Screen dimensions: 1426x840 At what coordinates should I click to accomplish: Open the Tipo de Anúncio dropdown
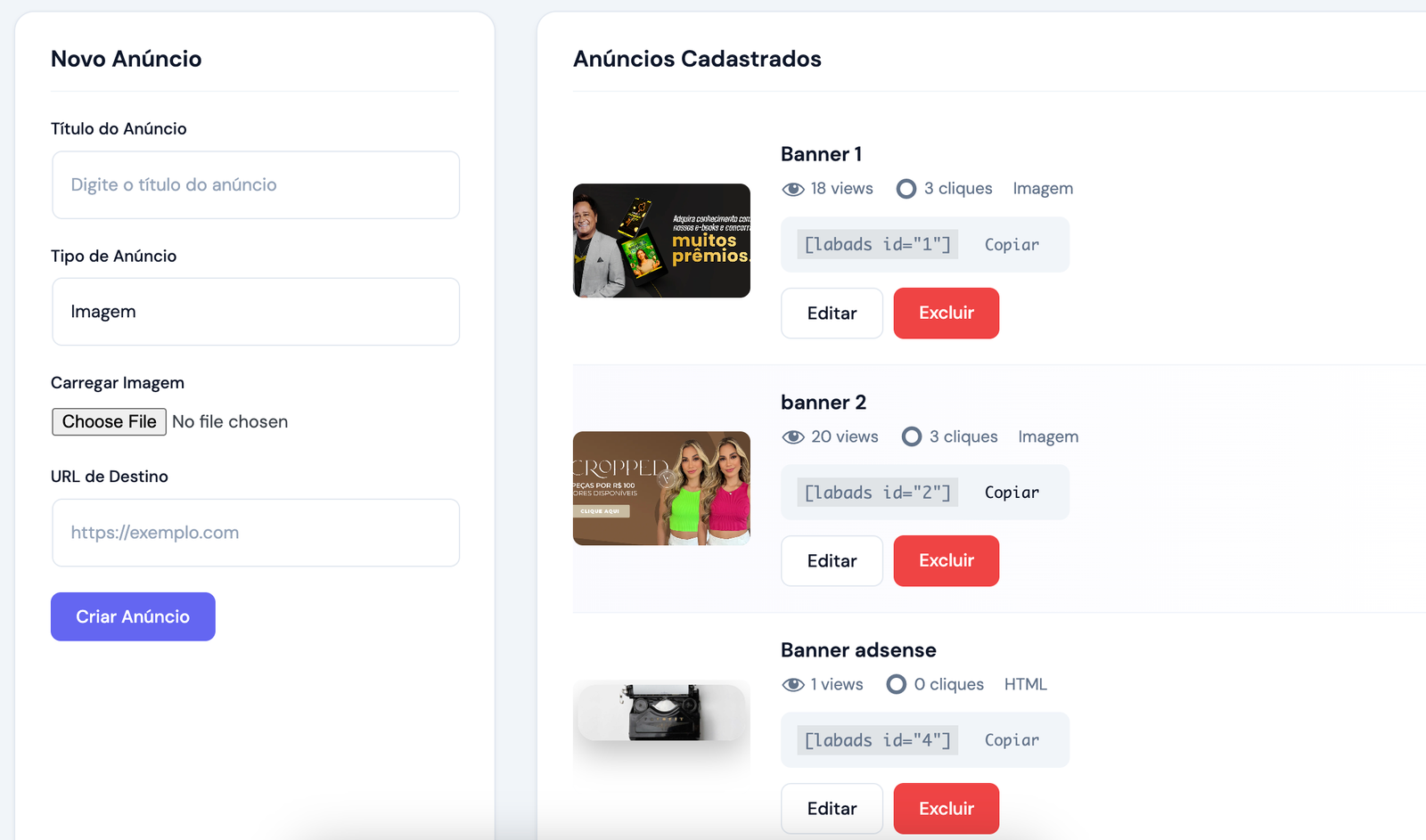pyautogui.click(x=256, y=312)
